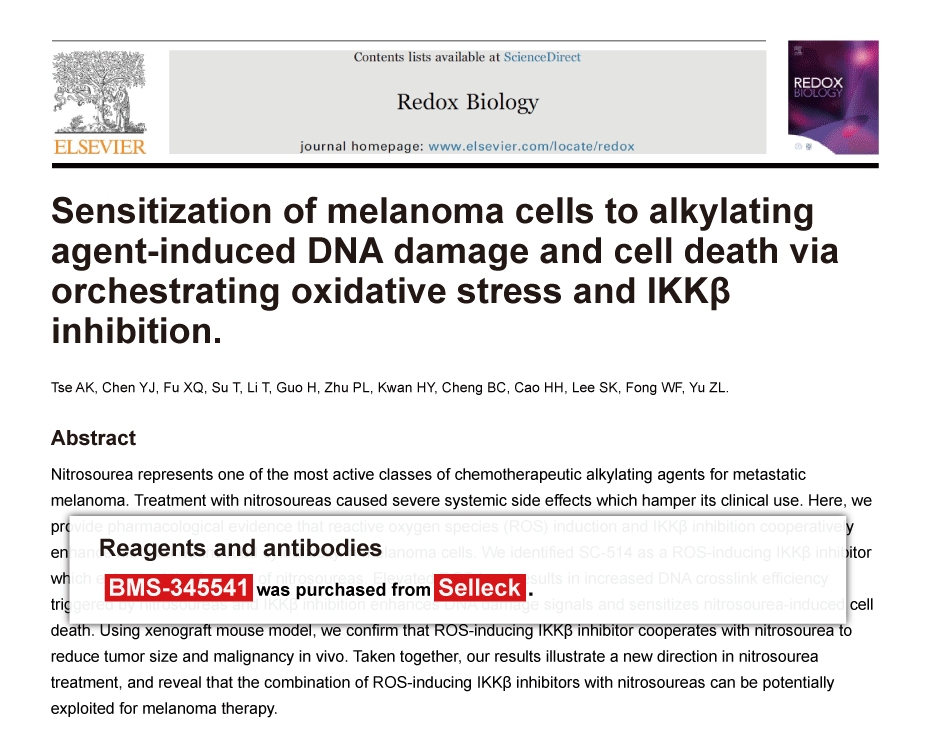Click the small icons below the Redox cover
930x751 pixels.
802,146
